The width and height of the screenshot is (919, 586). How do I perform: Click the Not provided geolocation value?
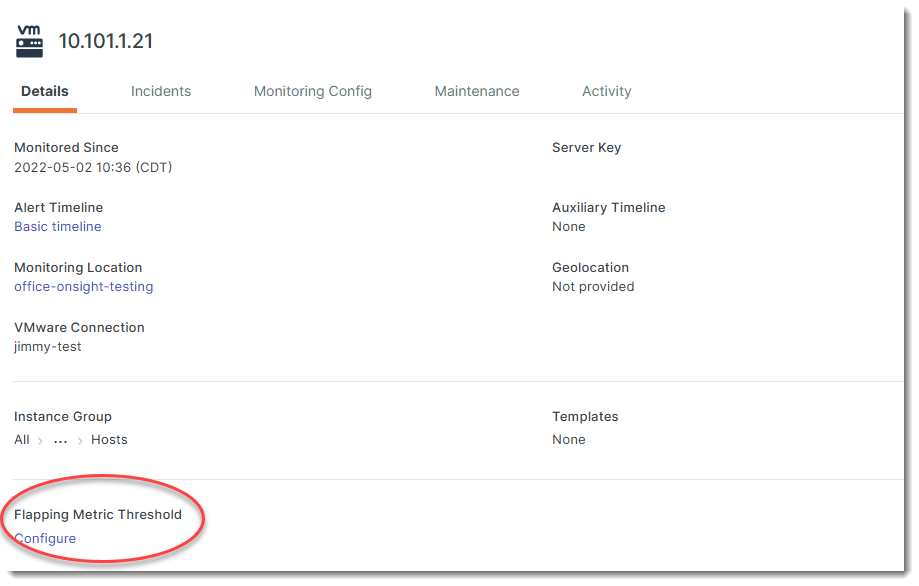pyautogui.click(x=593, y=287)
